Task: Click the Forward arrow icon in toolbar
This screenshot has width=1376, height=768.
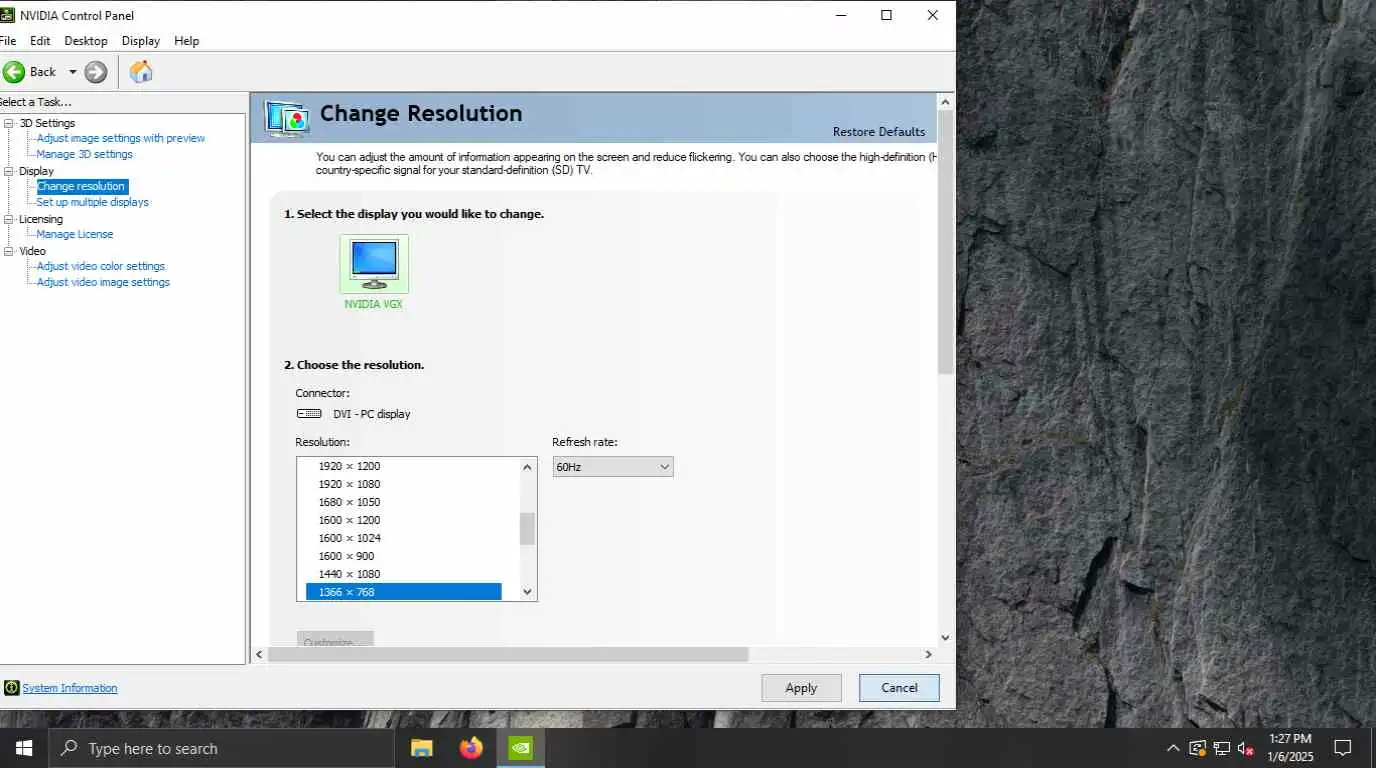Action: (96, 72)
